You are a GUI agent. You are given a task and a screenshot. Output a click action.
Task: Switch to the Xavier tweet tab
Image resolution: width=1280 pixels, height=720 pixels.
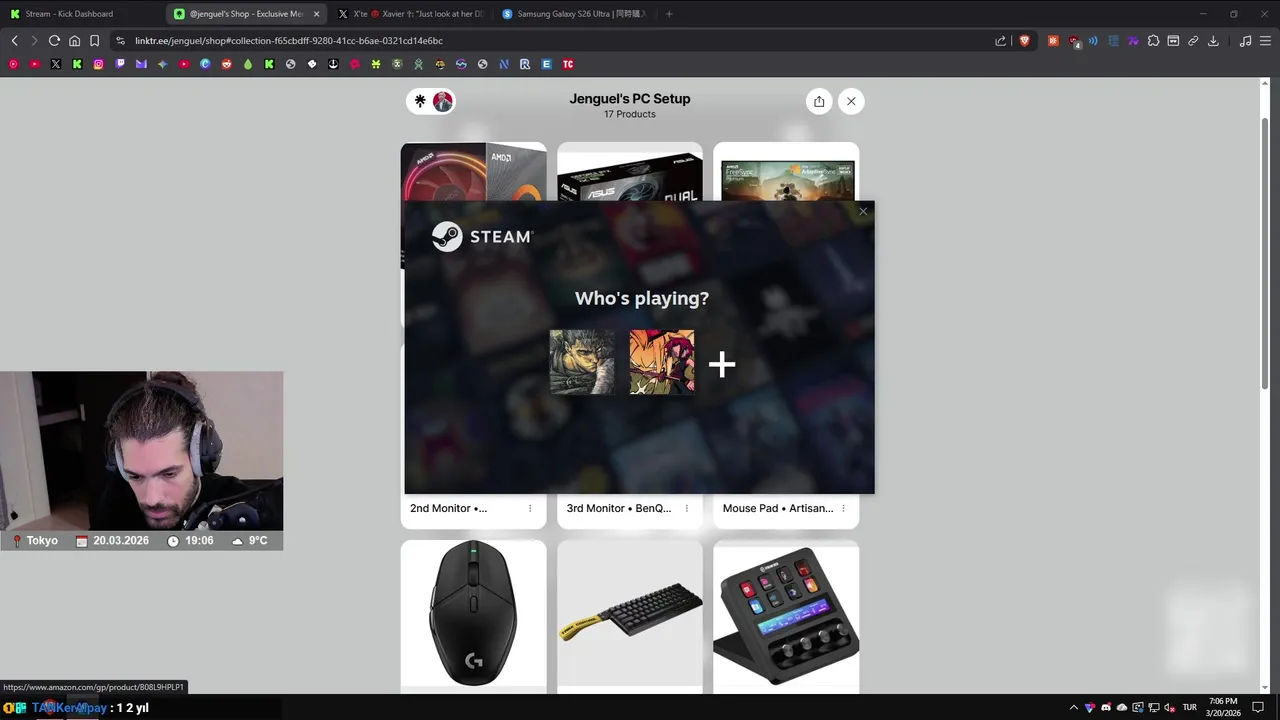411,14
